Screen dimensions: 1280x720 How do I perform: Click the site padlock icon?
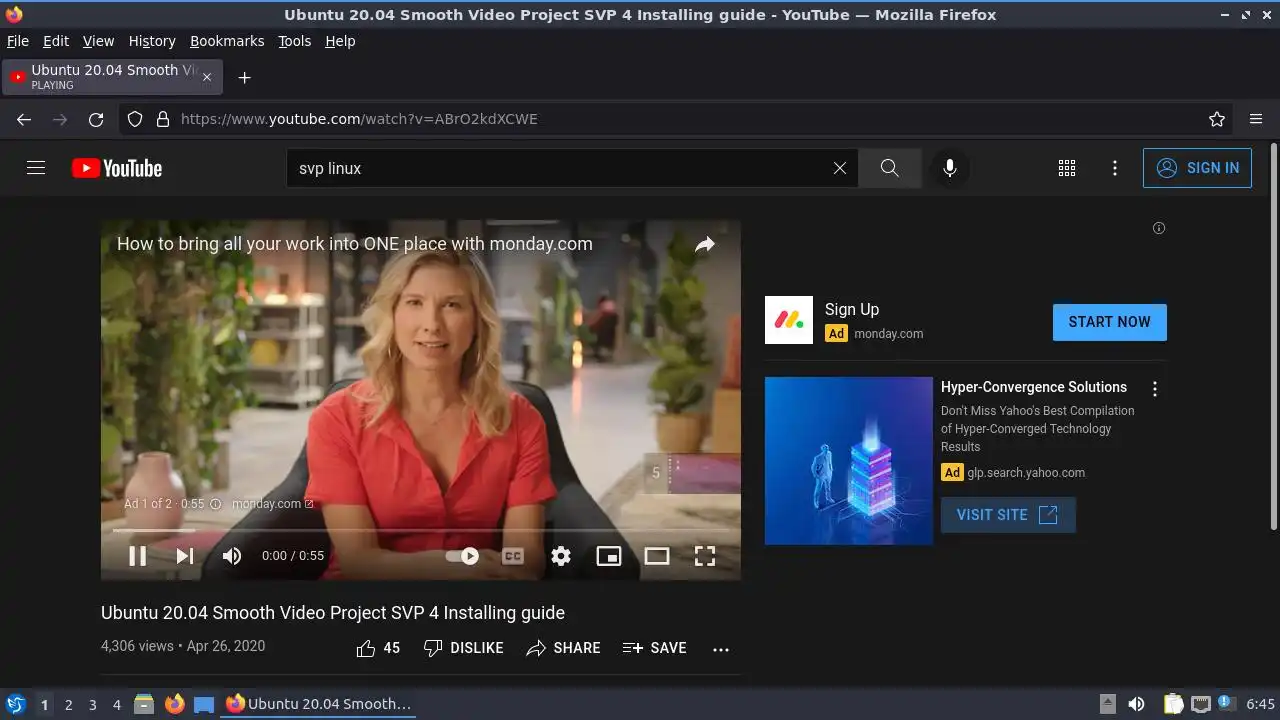[x=163, y=119]
